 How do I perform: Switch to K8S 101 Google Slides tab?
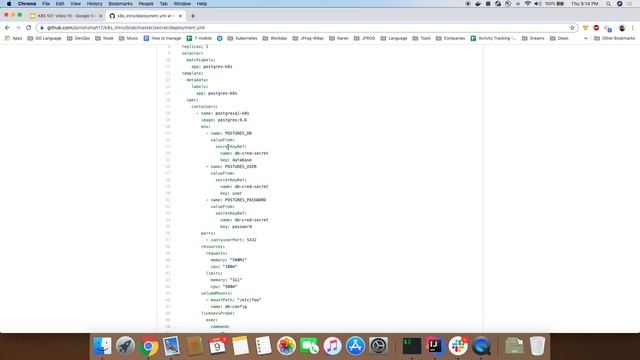65,16
